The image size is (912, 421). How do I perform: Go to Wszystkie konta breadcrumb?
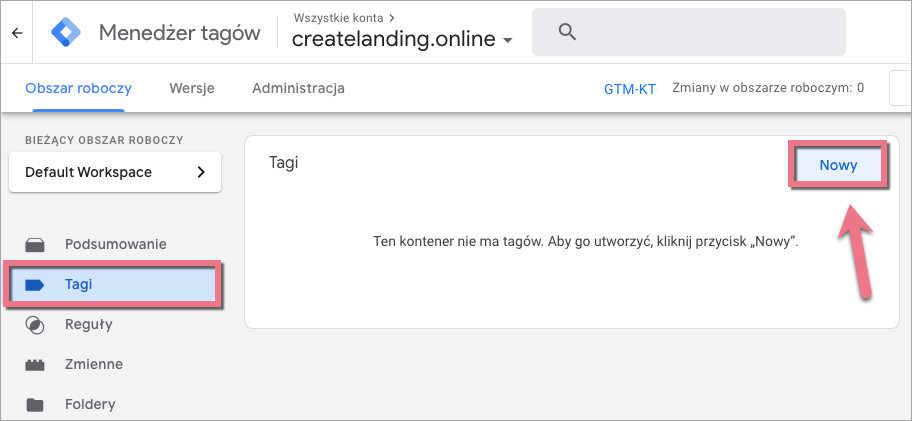click(336, 17)
